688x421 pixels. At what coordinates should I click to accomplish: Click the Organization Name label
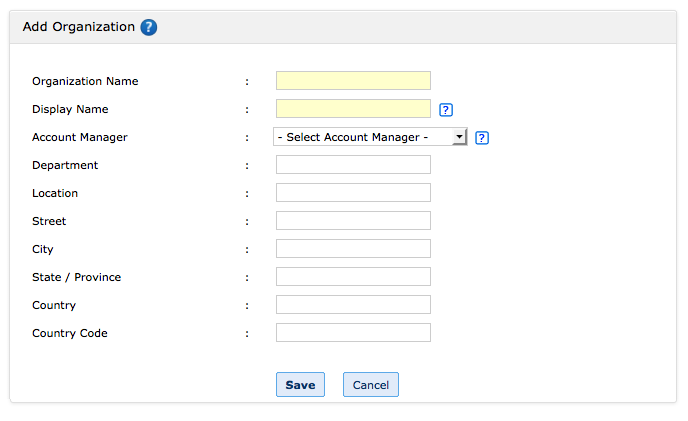85,81
